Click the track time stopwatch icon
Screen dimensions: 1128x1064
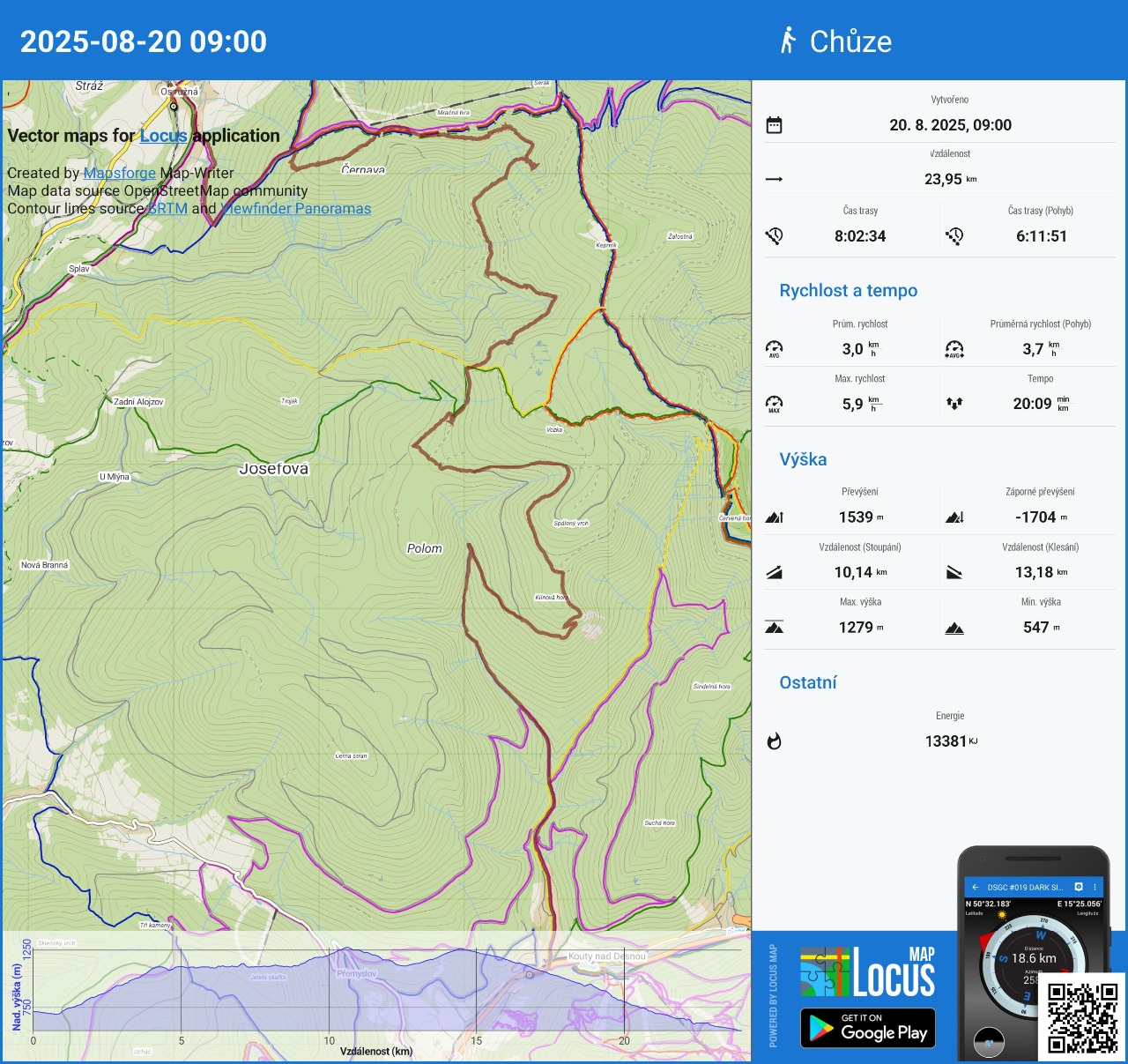(x=774, y=236)
